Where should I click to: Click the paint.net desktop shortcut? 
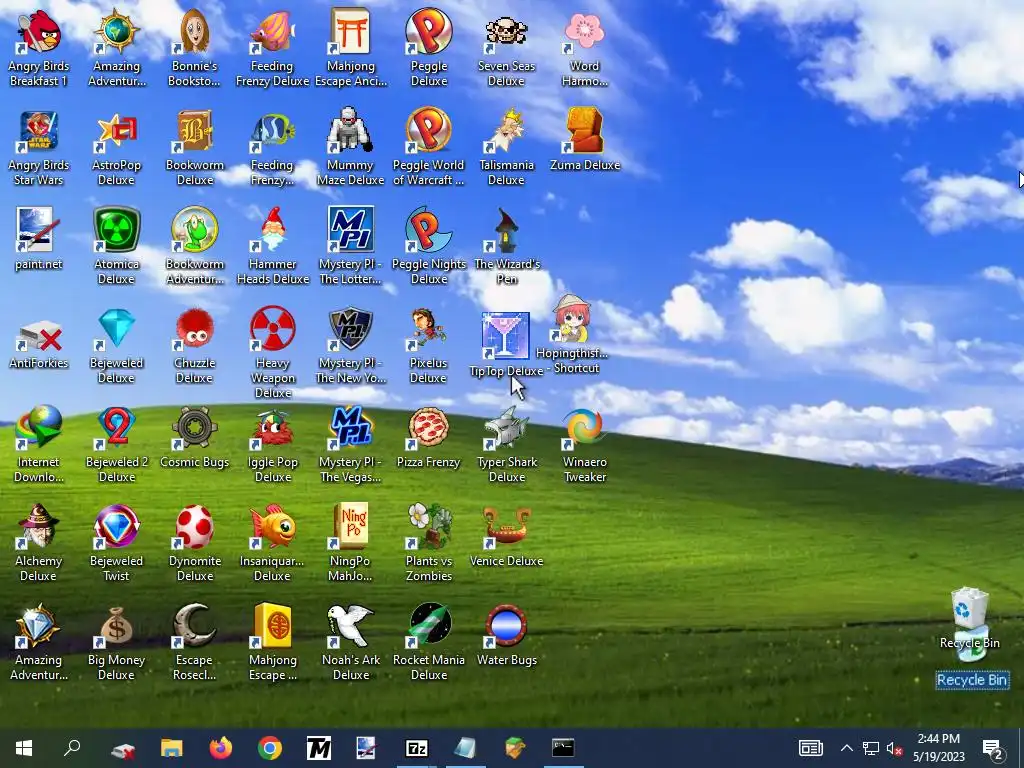(39, 230)
